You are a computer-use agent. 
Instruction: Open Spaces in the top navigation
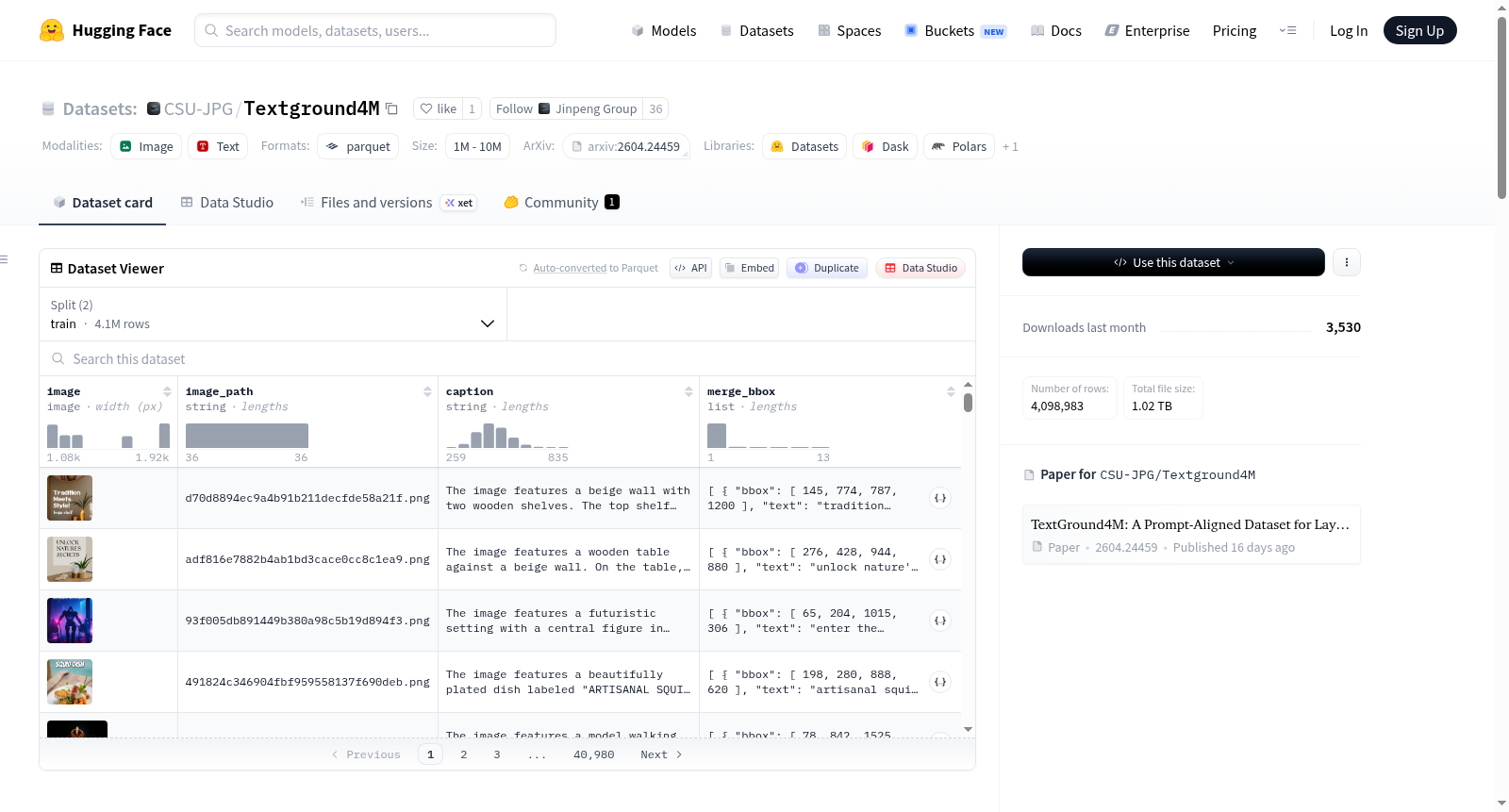(x=850, y=31)
